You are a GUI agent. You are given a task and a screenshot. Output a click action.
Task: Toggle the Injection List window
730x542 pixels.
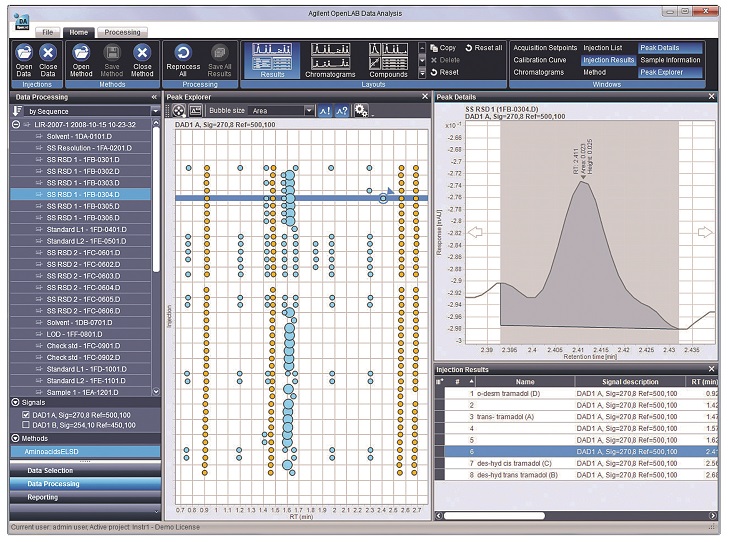point(602,47)
